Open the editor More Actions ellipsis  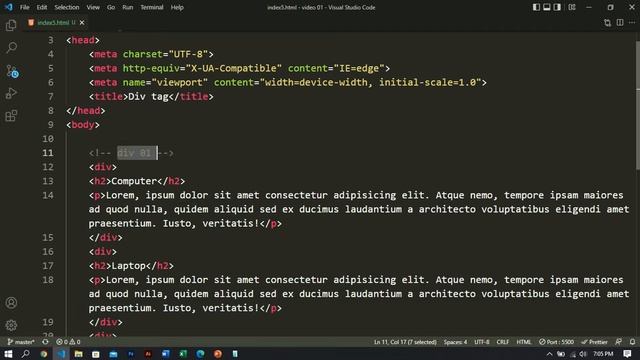click(x=632, y=22)
